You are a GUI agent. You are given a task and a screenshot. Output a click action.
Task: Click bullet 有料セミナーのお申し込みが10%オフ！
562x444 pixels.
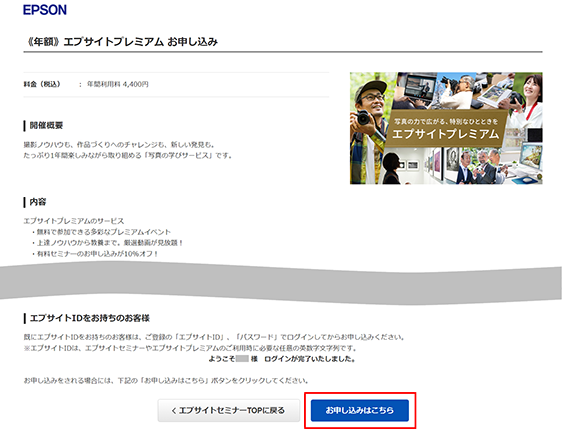(x=95, y=254)
